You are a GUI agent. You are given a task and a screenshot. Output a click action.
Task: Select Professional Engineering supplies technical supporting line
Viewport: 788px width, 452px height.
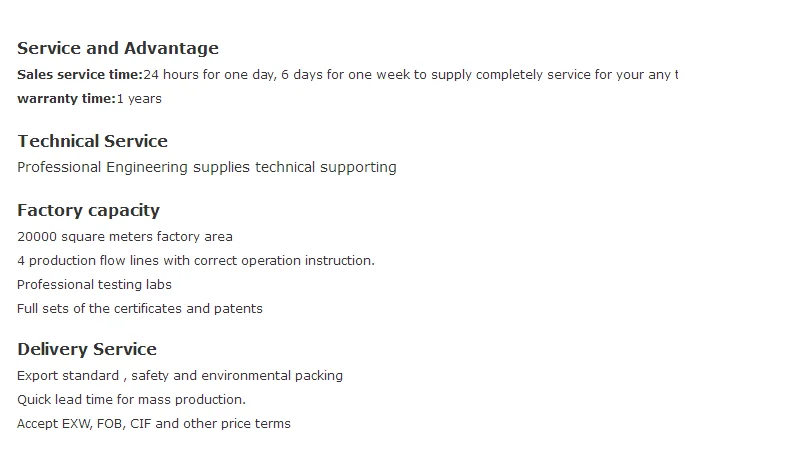(x=207, y=167)
